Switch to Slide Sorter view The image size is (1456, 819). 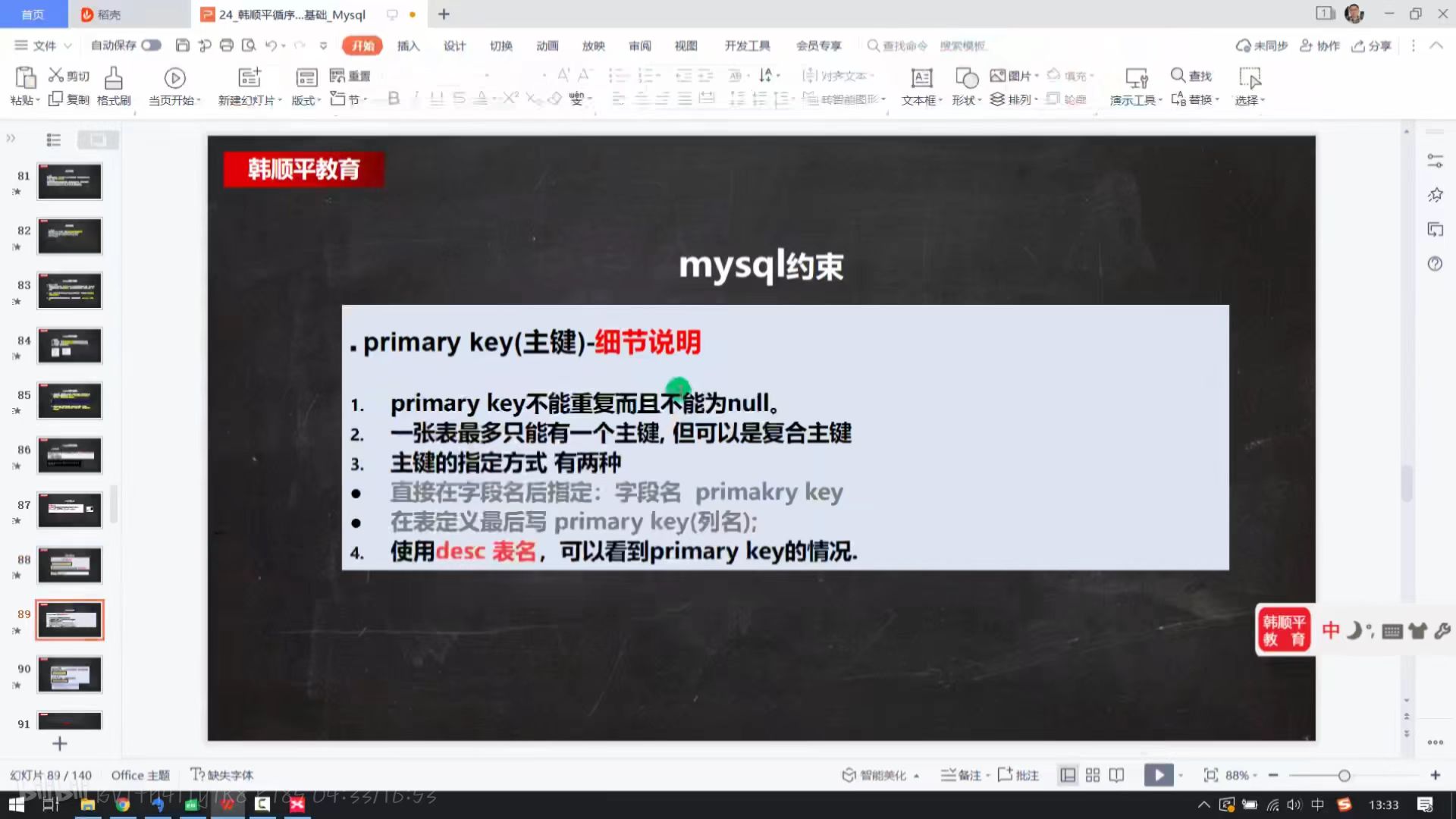pyautogui.click(x=1092, y=775)
